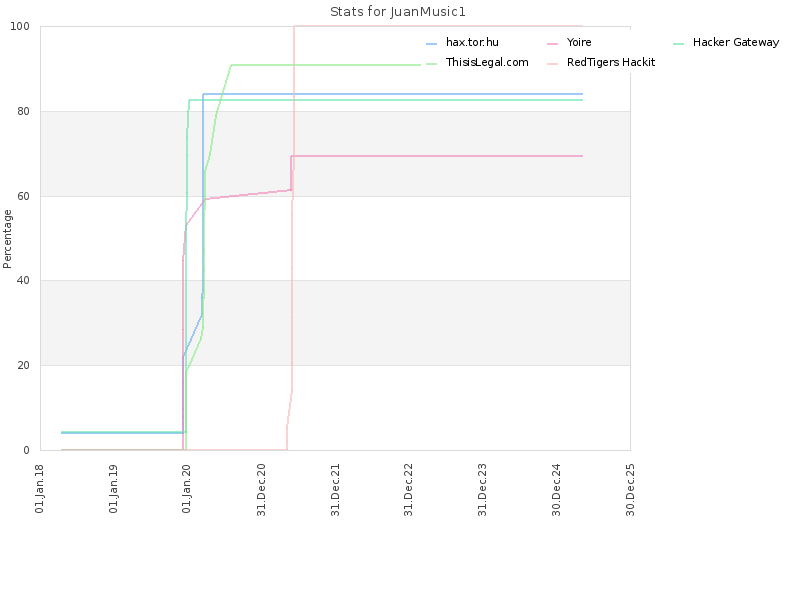The width and height of the screenshot is (800, 600).
Task: Click the Percentage y-axis label
Action: (x=7, y=239)
